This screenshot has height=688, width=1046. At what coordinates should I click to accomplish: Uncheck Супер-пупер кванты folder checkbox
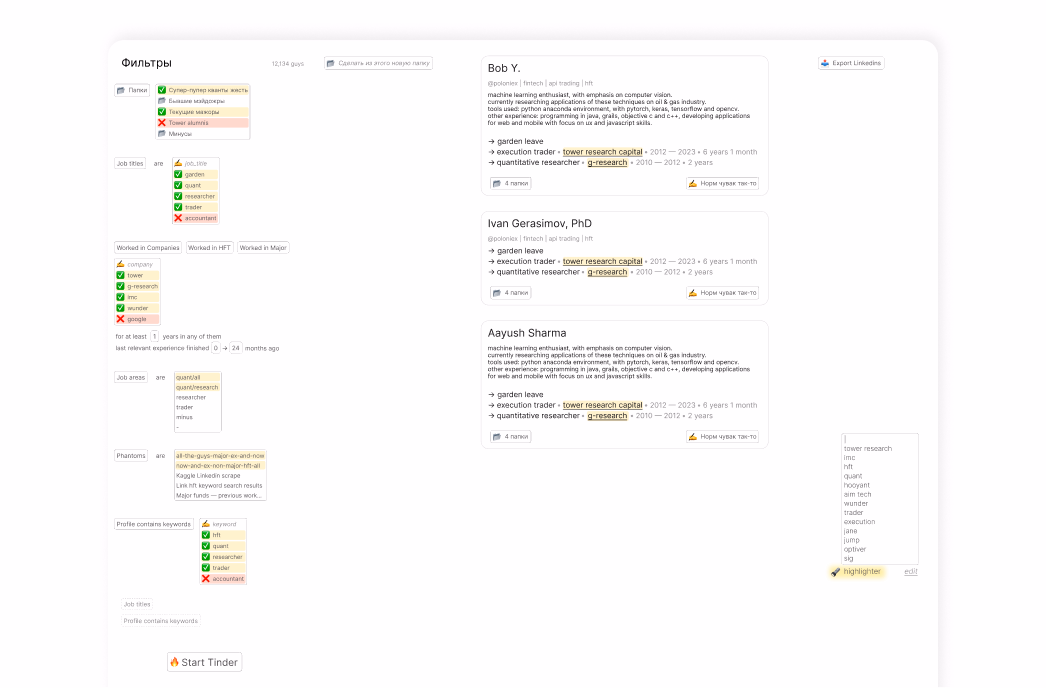point(161,90)
